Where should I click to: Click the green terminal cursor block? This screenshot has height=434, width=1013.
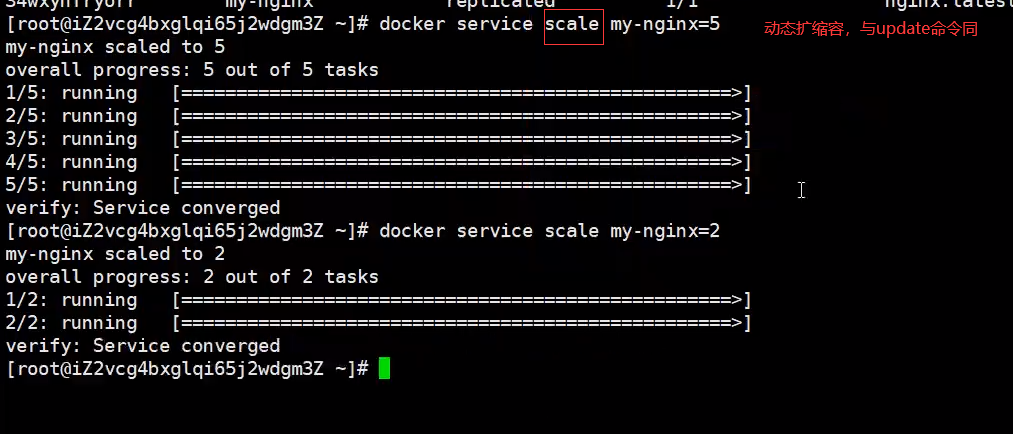(384, 368)
